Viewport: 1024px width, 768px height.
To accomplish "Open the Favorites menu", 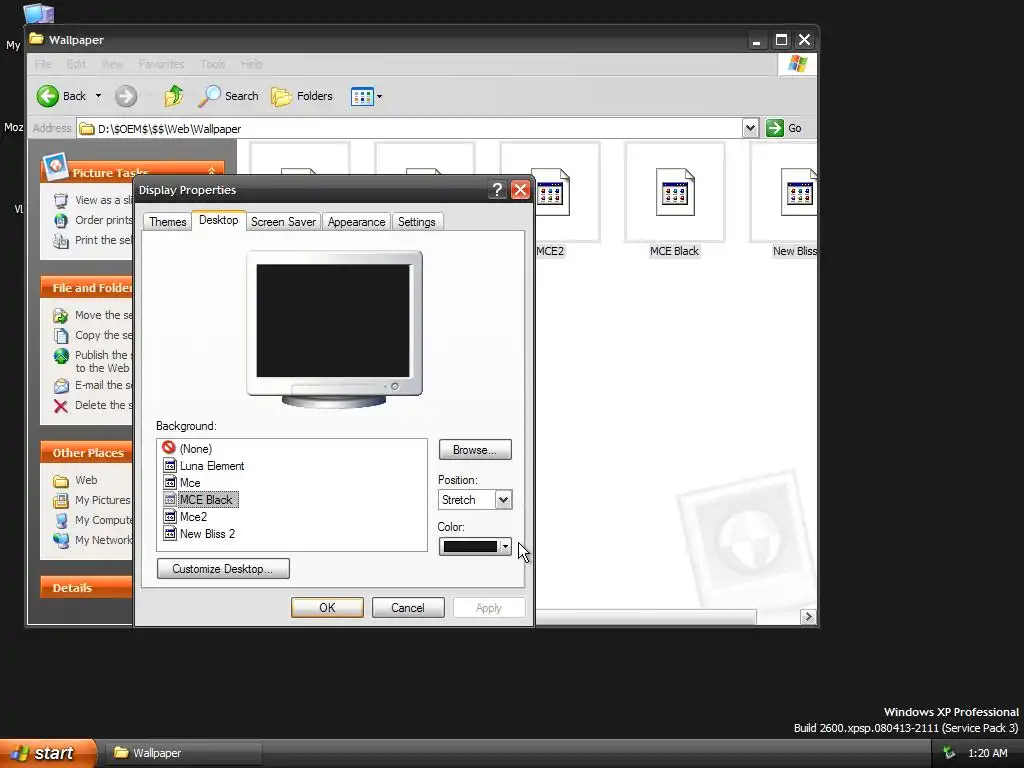I will (161, 64).
